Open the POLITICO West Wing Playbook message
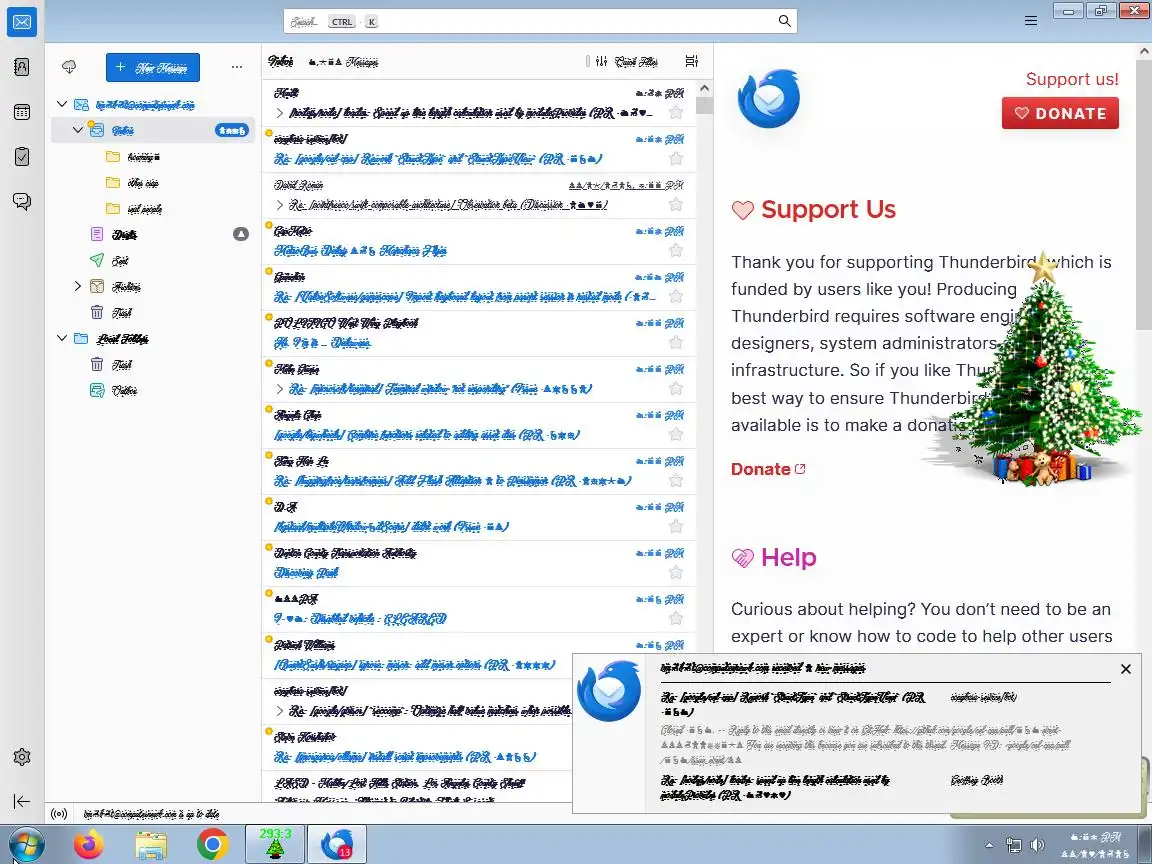This screenshot has height=864, width=1152. pyautogui.click(x=478, y=334)
